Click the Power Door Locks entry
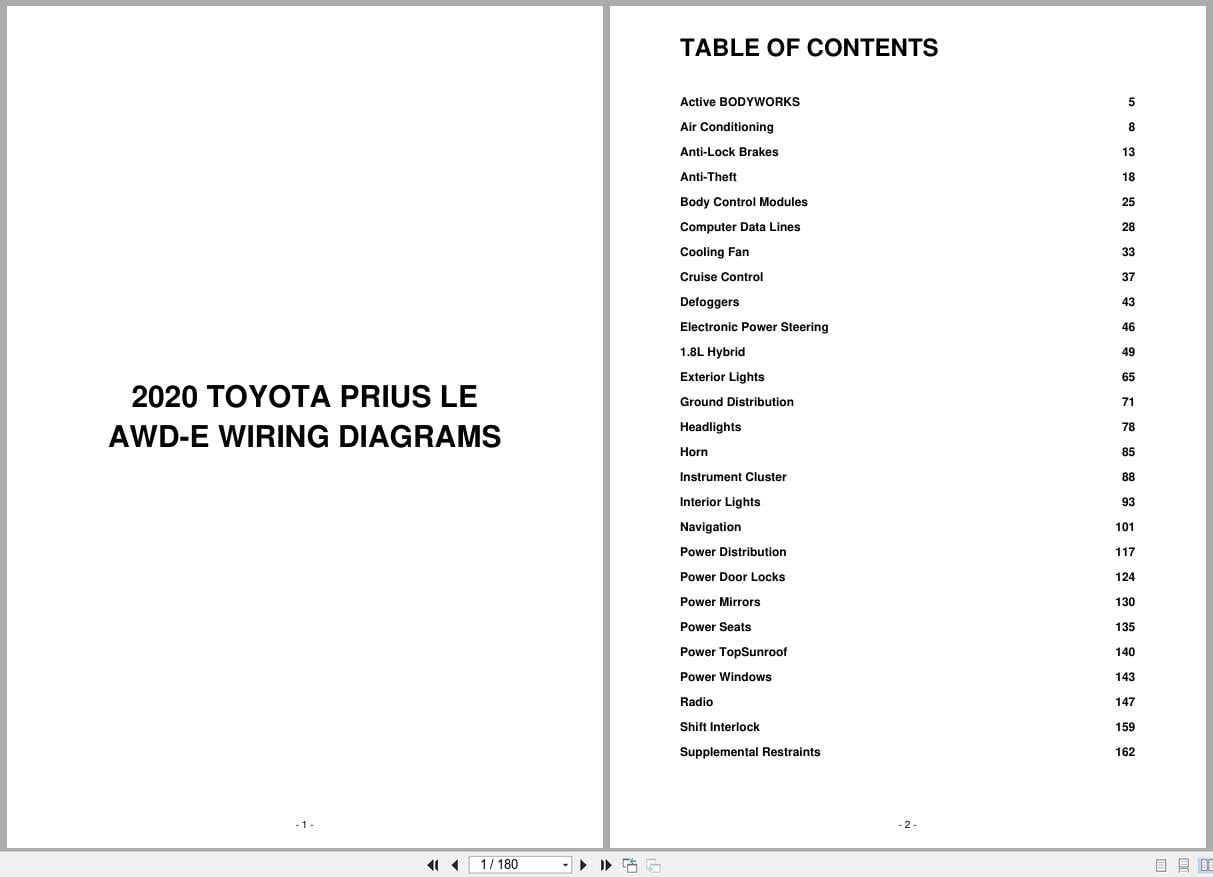 coord(733,577)
